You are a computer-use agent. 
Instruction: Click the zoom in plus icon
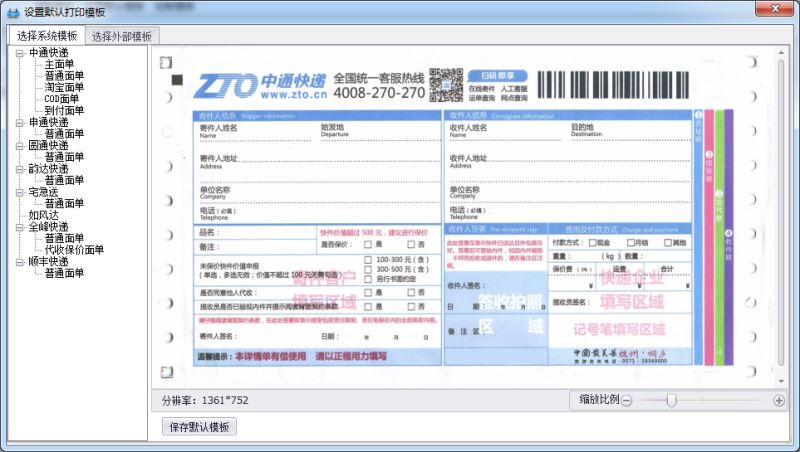pyautogui.click(x=779, y=400)
